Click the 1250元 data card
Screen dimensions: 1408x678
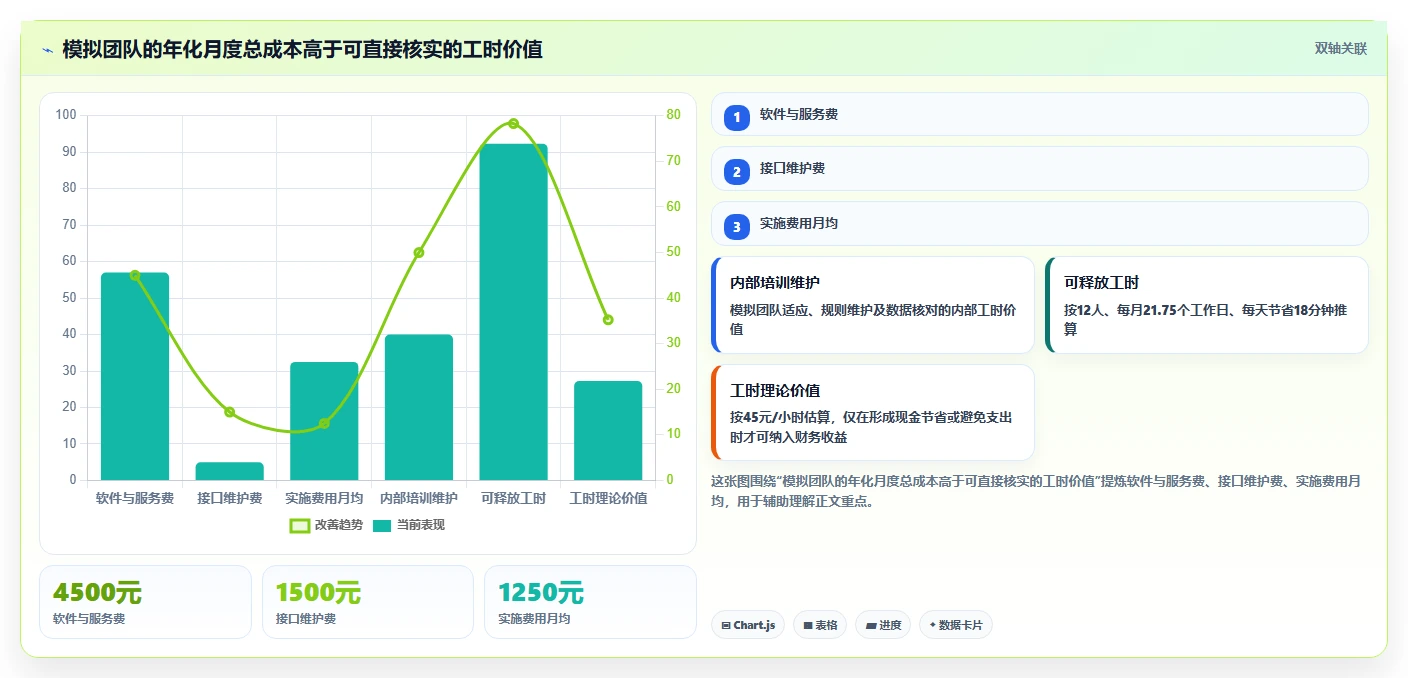pyautogui.click(x=590, y=602)
